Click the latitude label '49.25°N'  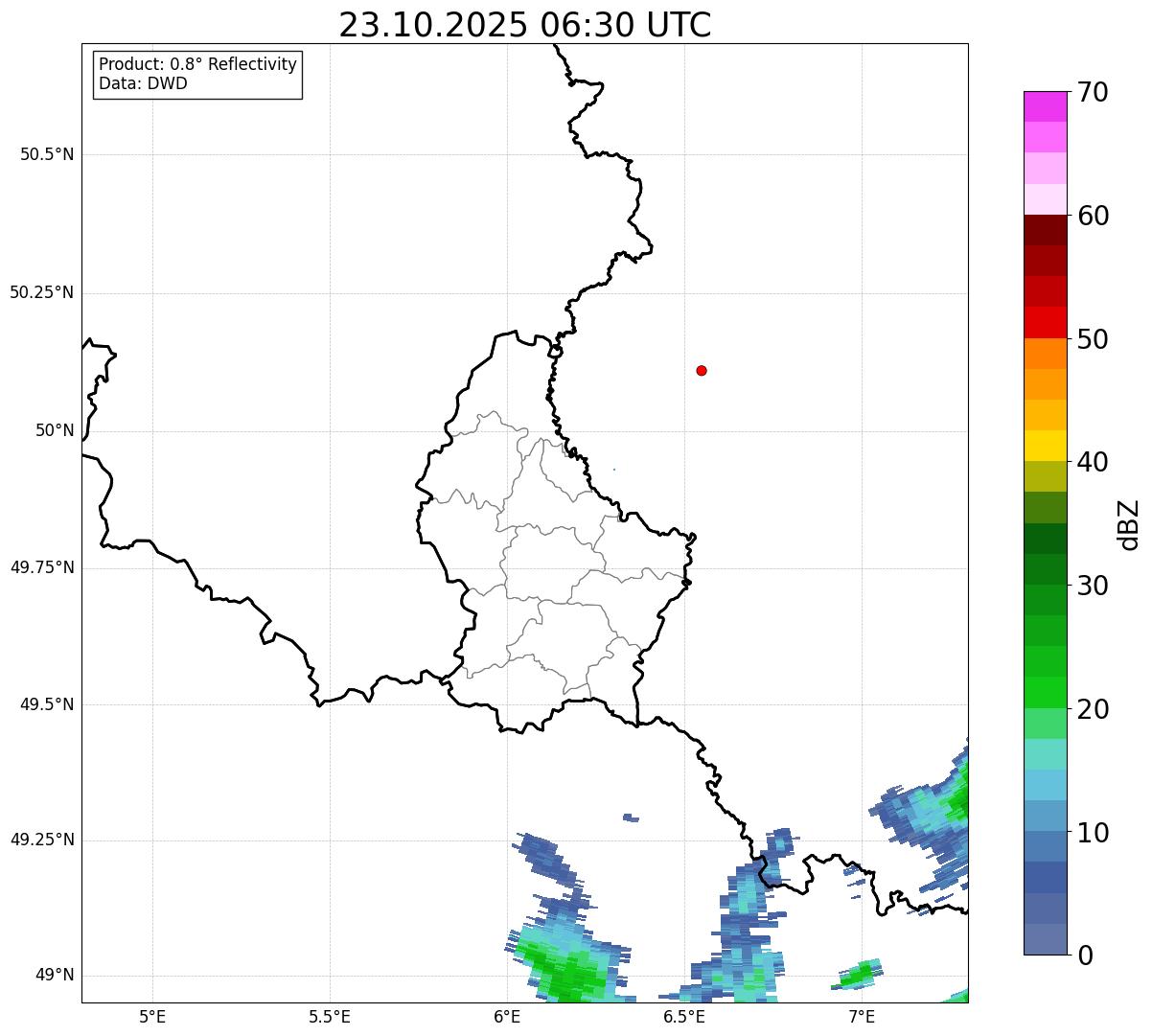click(41, 840)
